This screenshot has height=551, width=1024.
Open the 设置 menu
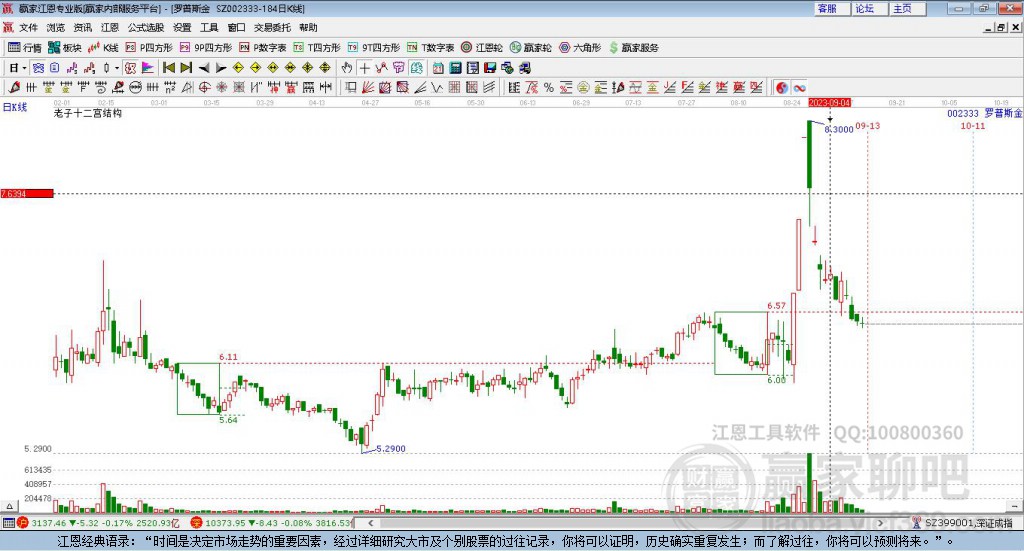pyautogui.click(x=182, y=27)
